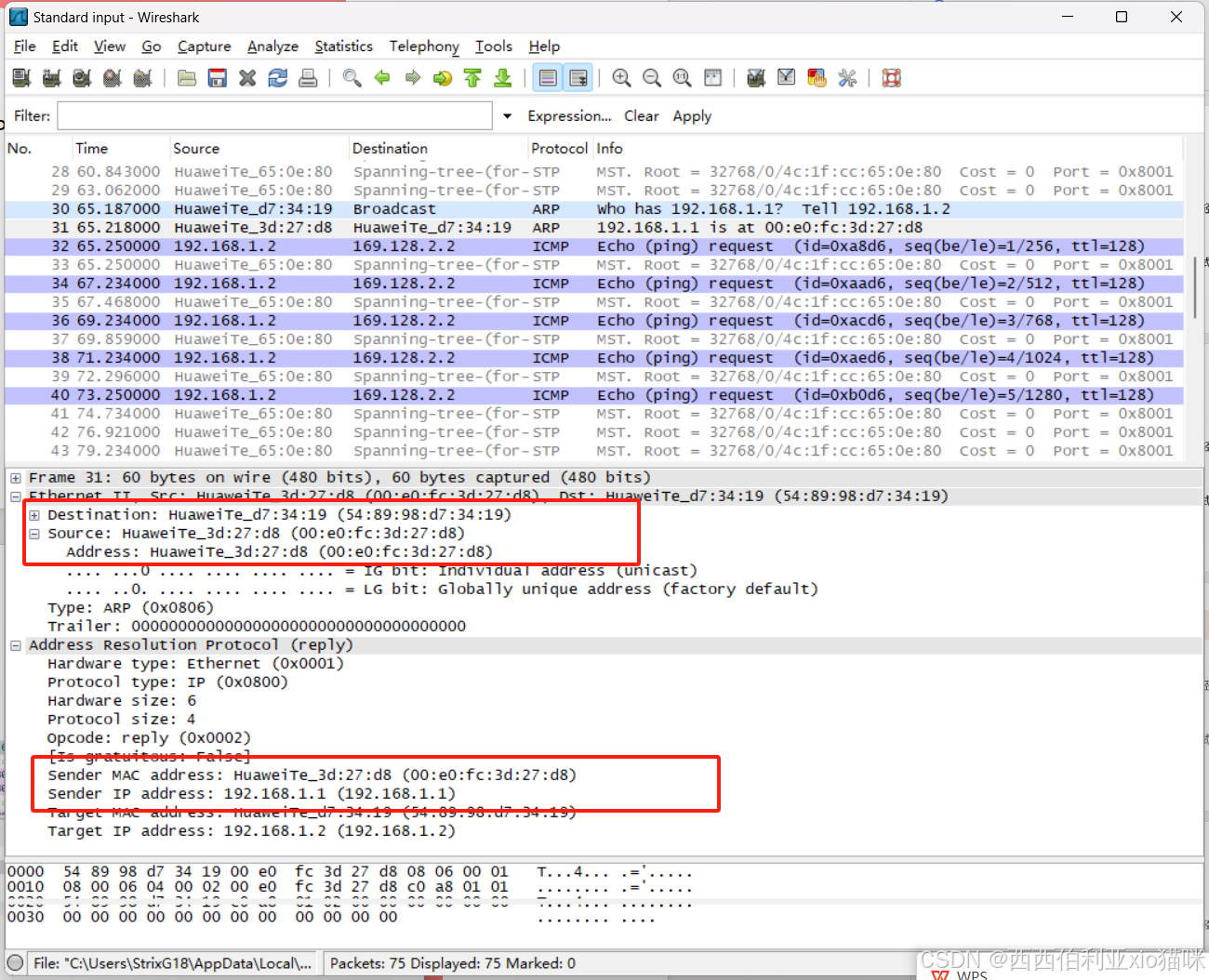Edit capture filters from toolbar
This screenshot has width=1209, height=980.
coord(756,78)
